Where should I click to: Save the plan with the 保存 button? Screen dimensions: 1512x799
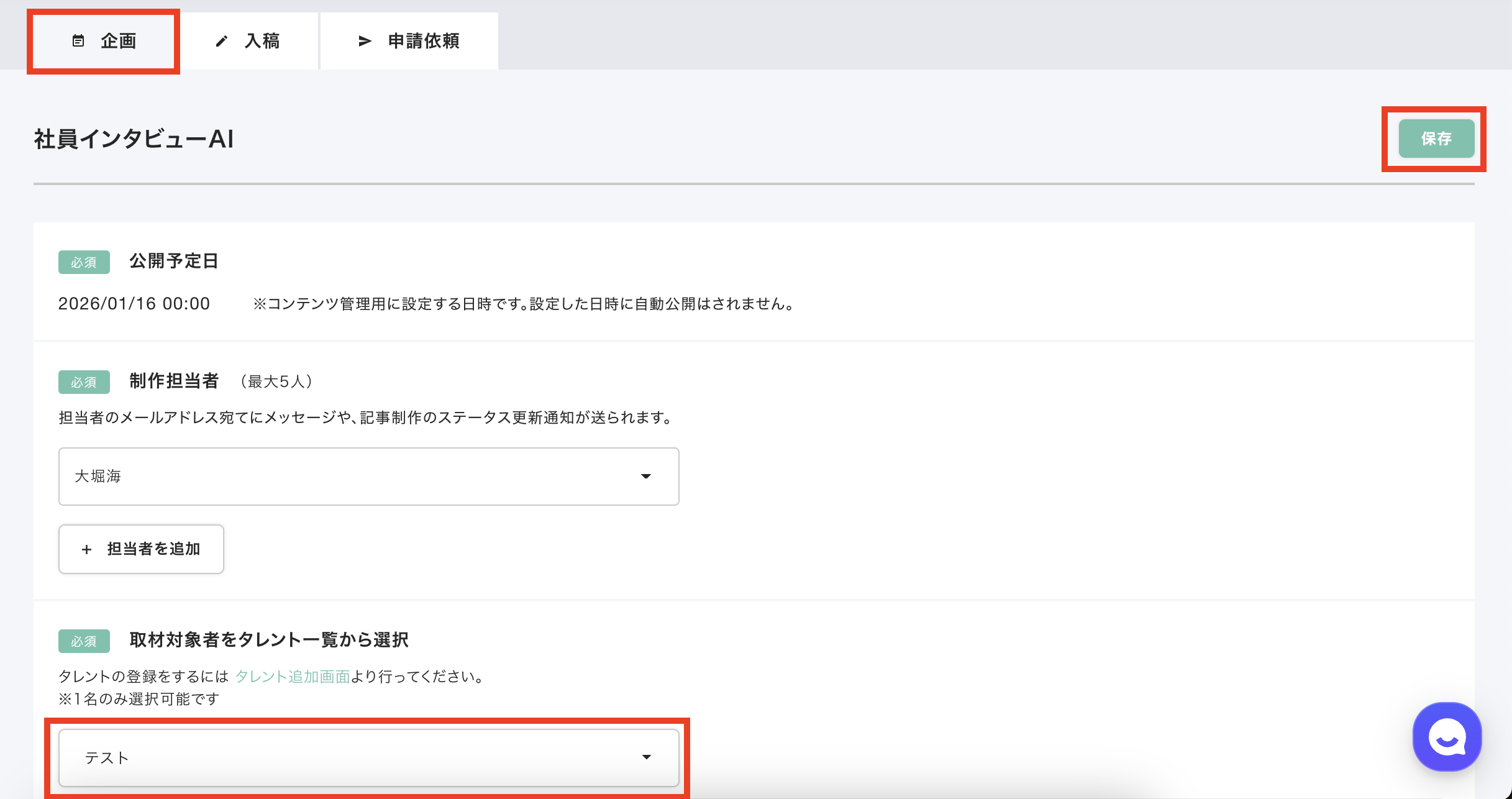[x=1436, y=139]
